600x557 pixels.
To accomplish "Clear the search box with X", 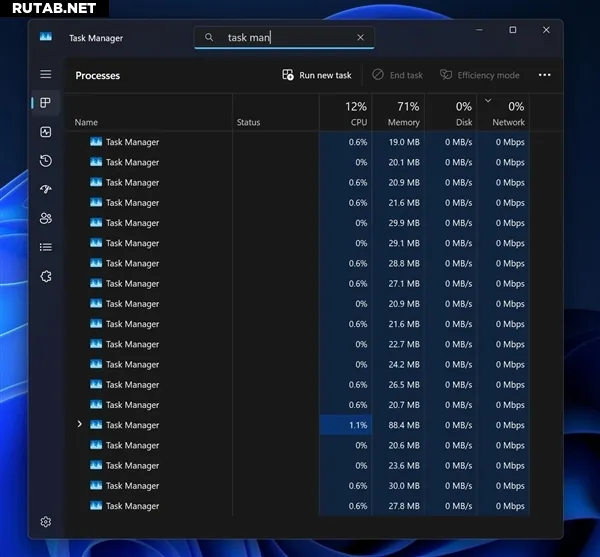I will pyautogui.click(x=360, y=38).
